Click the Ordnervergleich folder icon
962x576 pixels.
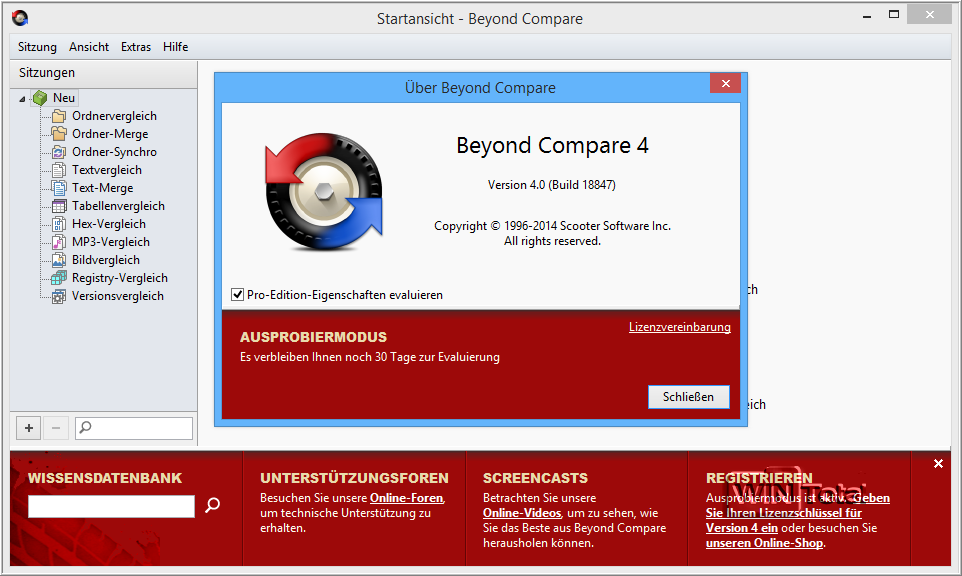59,116
